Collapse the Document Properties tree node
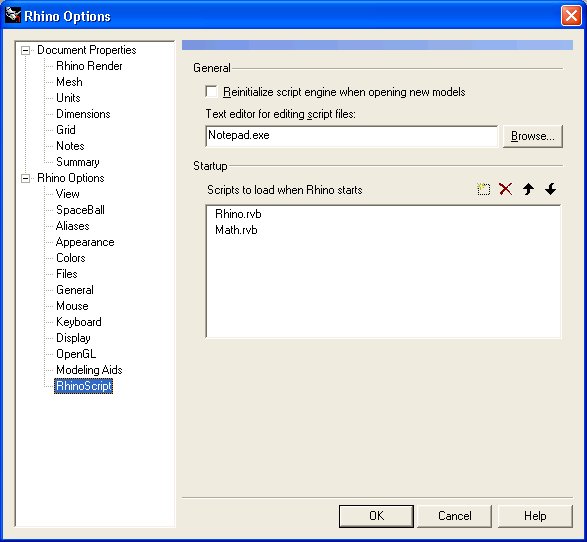 [x=25, y=50]
